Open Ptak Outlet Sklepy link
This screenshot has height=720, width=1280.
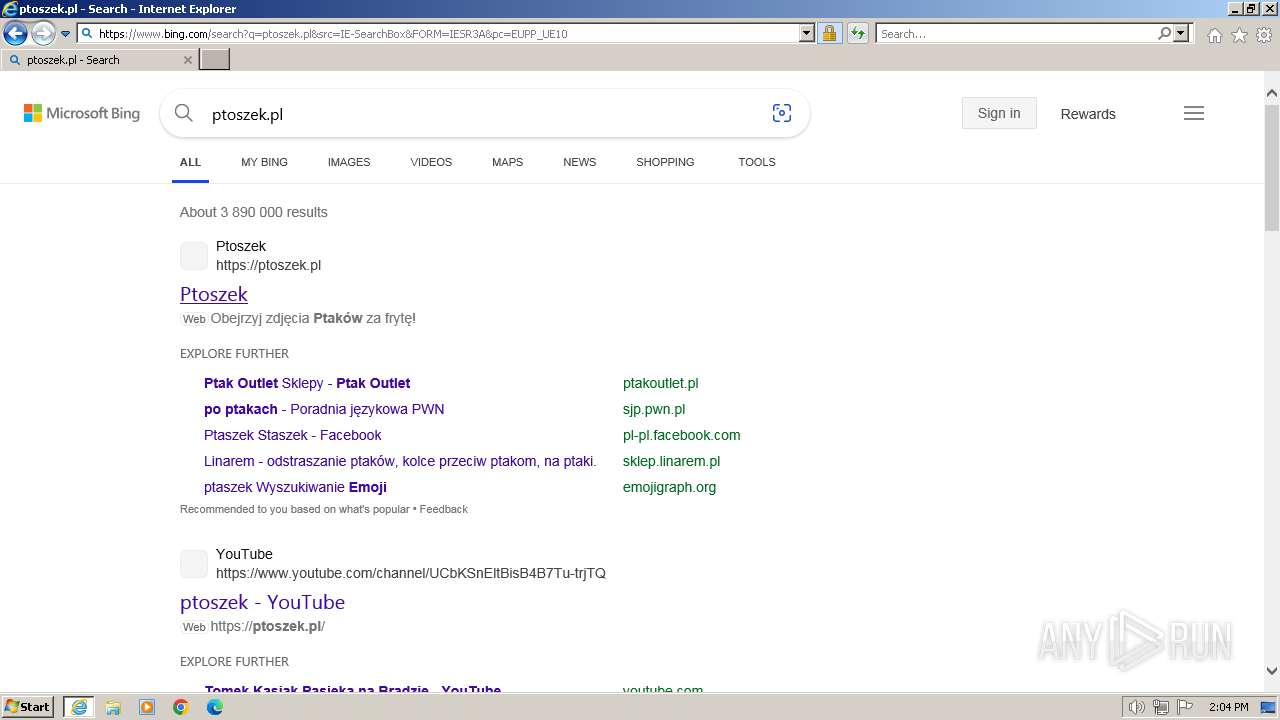(x=307, y=383)
